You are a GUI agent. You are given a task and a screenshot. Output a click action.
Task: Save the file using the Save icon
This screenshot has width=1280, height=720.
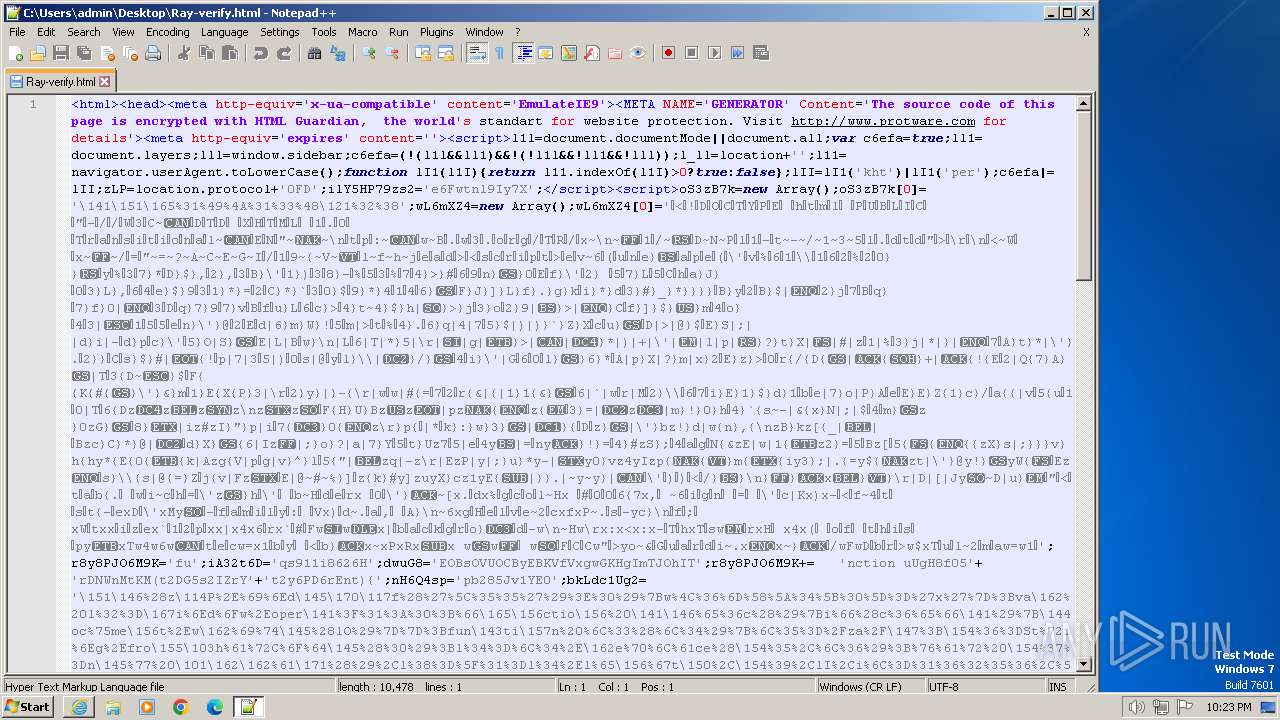[60, 53]
